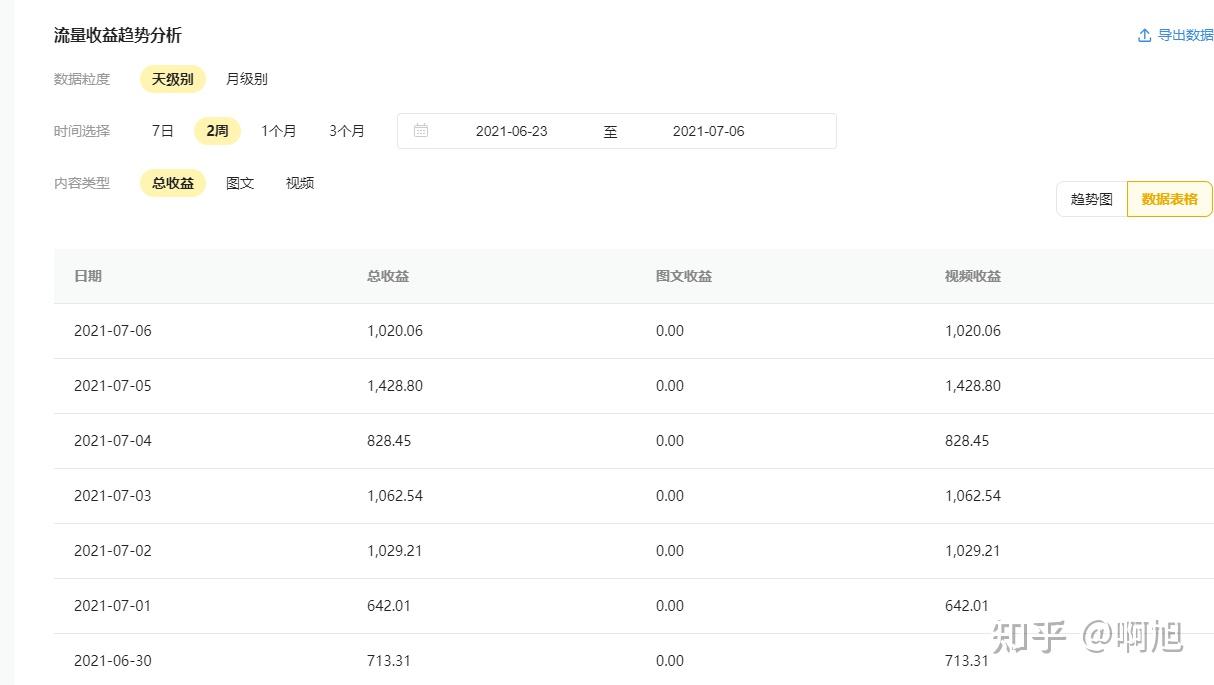Click the 视频收益 column header
The width and height of the screenshot is (1214, 685).
tap(973, 276)
